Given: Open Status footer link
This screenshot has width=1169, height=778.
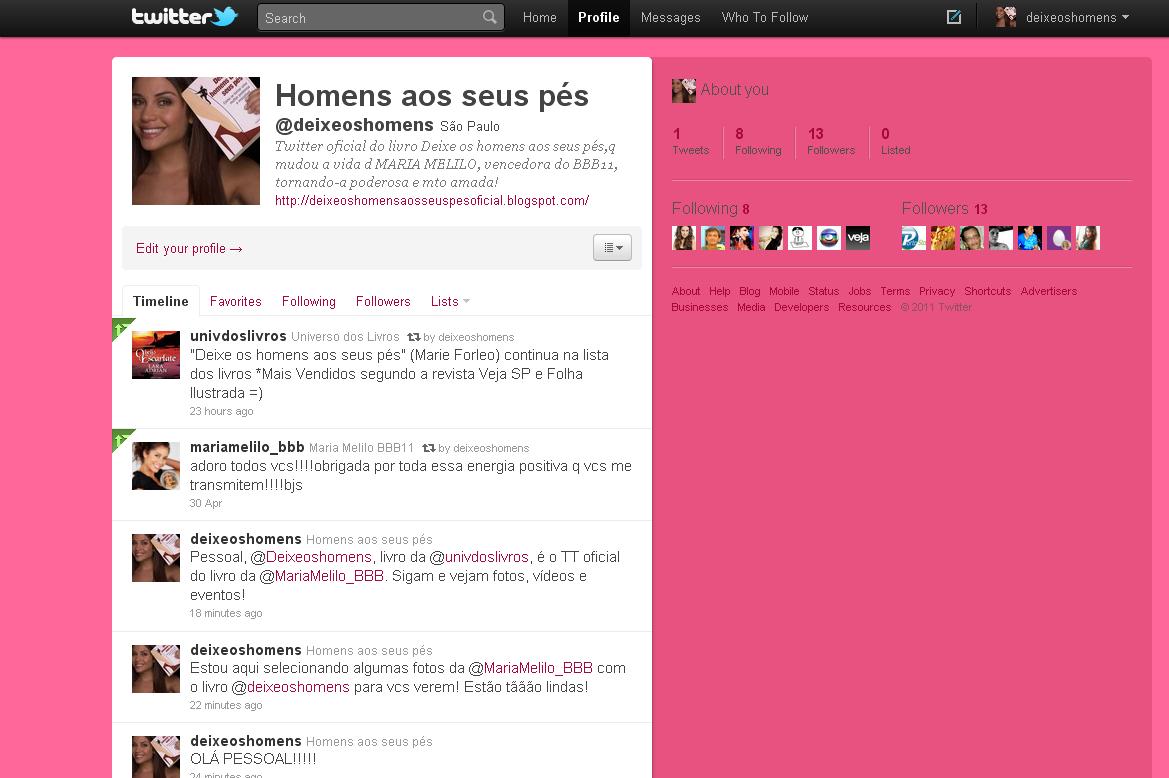Looking at the screenshot, I should 824,291.
